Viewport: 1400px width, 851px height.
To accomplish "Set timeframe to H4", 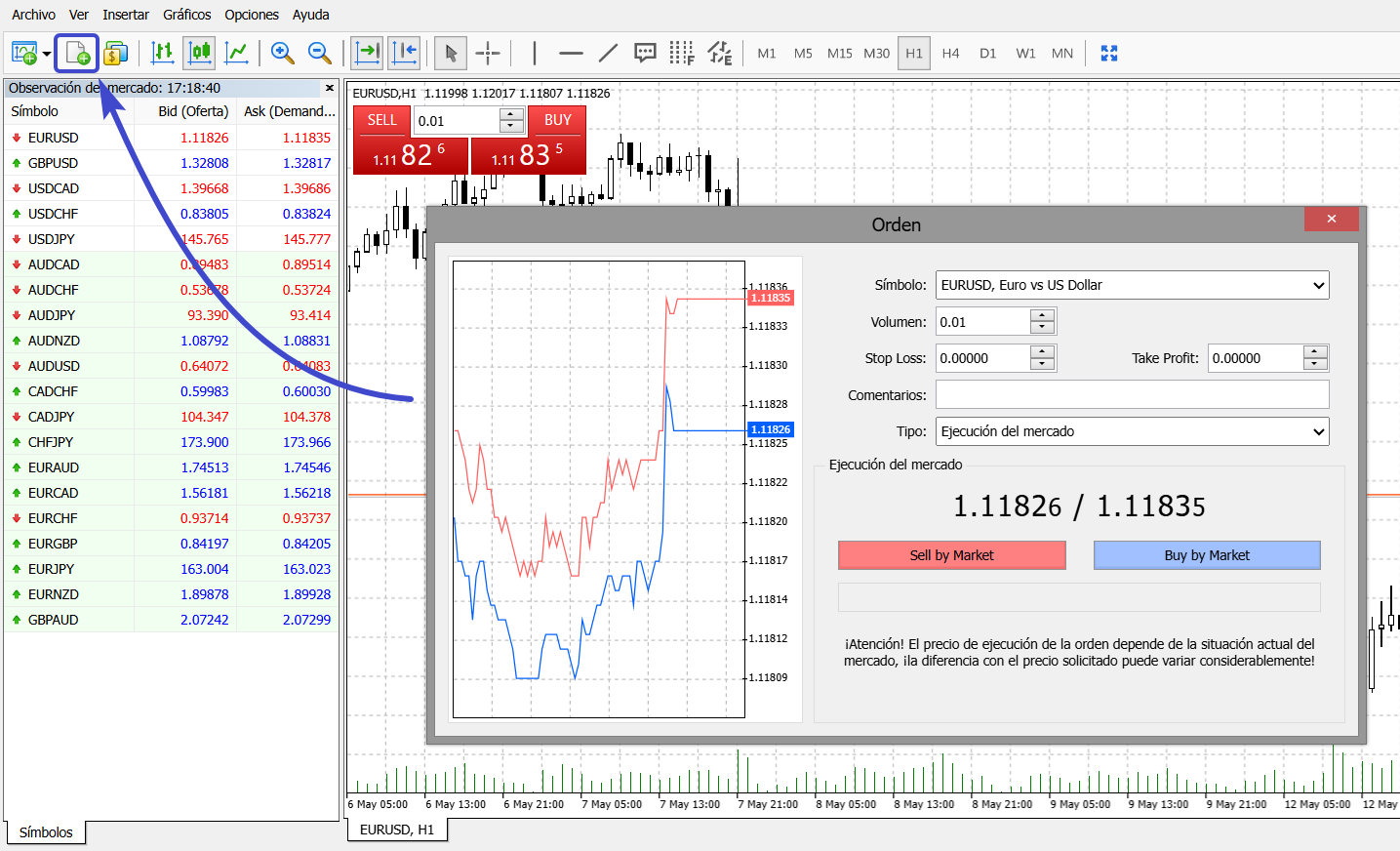I will pos(951,53).
